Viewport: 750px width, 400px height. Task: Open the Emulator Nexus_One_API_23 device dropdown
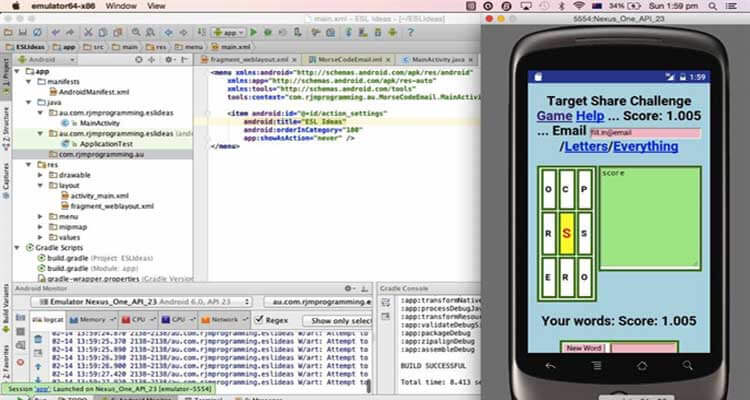pyautogui.click(x=142, y=302)
